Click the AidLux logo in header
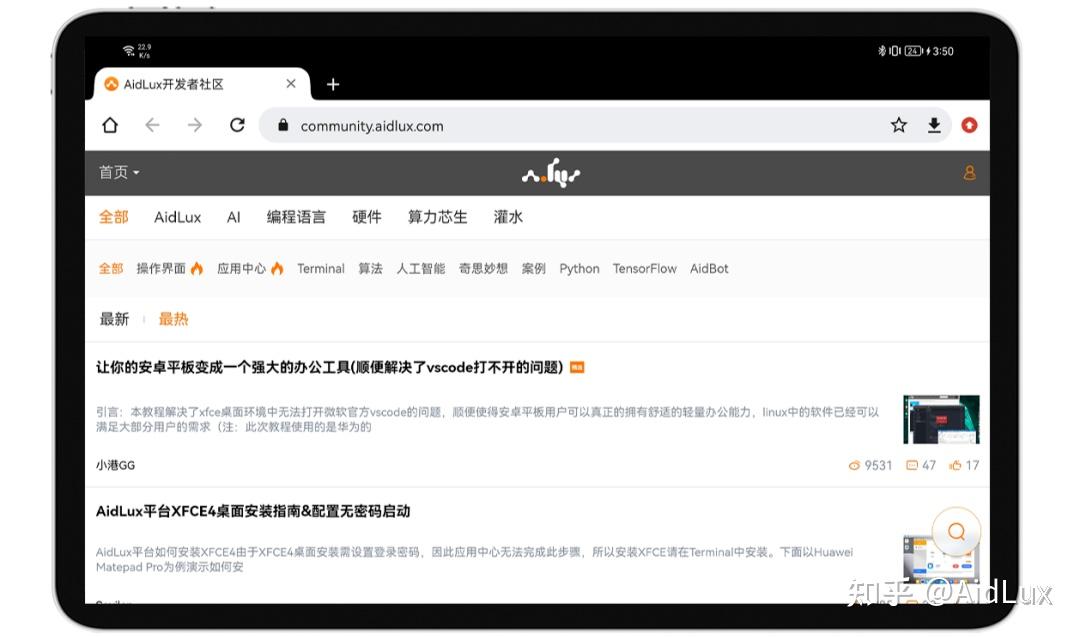1080x638 pixels. coord(551,173)
